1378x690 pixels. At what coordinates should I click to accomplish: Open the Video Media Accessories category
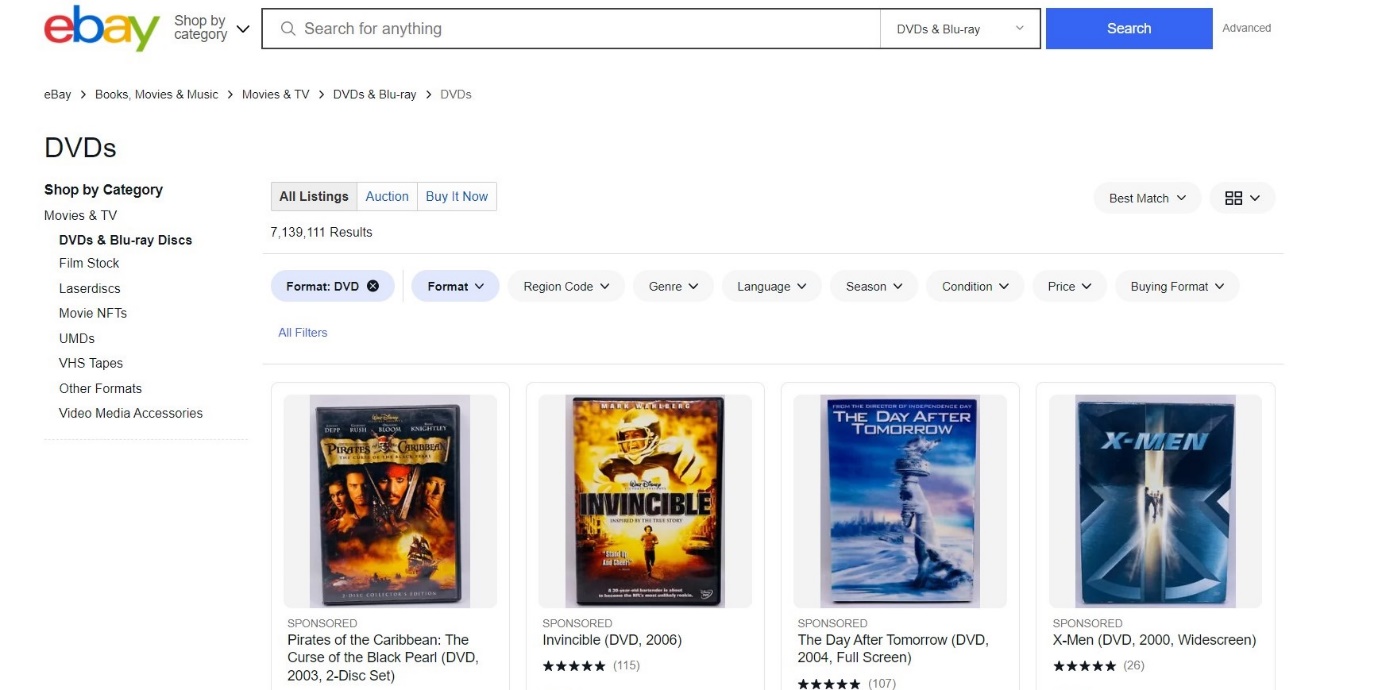[x=131, y=413]
